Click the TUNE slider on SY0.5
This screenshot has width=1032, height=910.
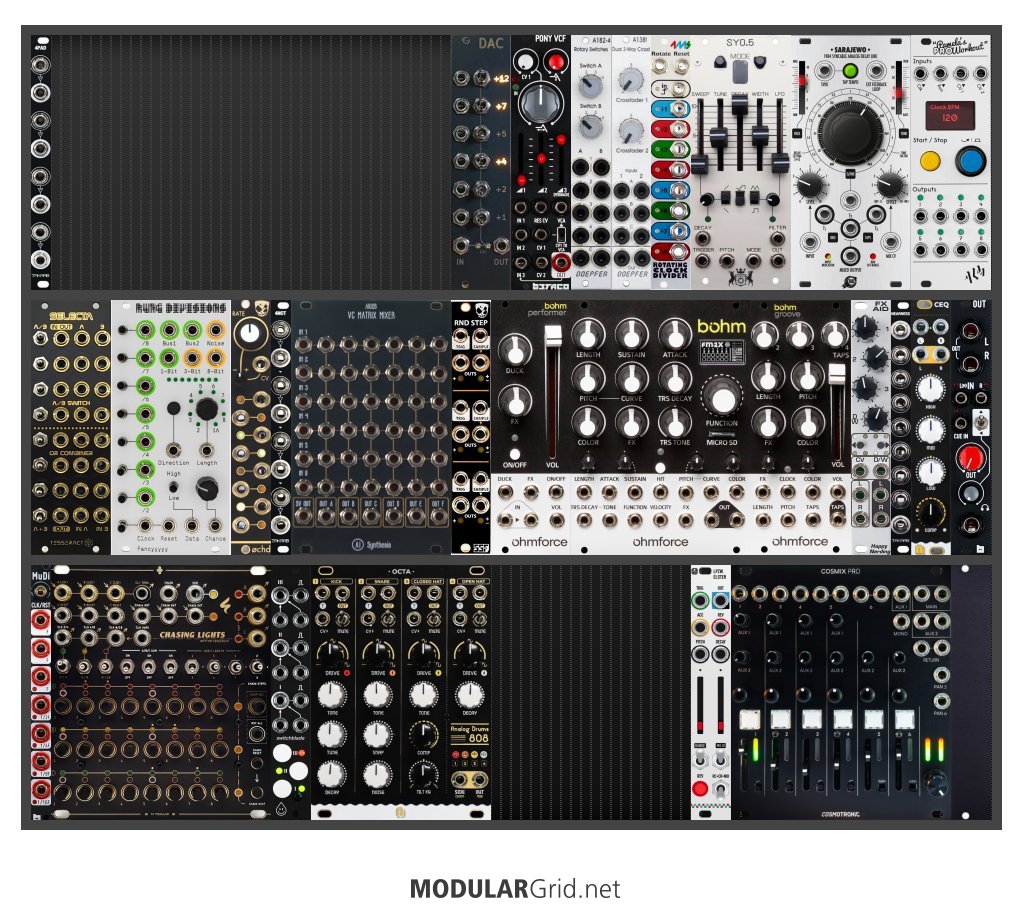[719, 136]
